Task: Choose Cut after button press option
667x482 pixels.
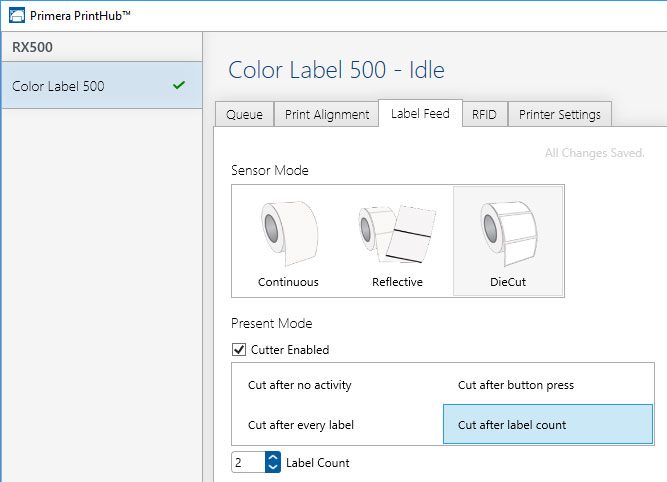Action: [548, 385]
